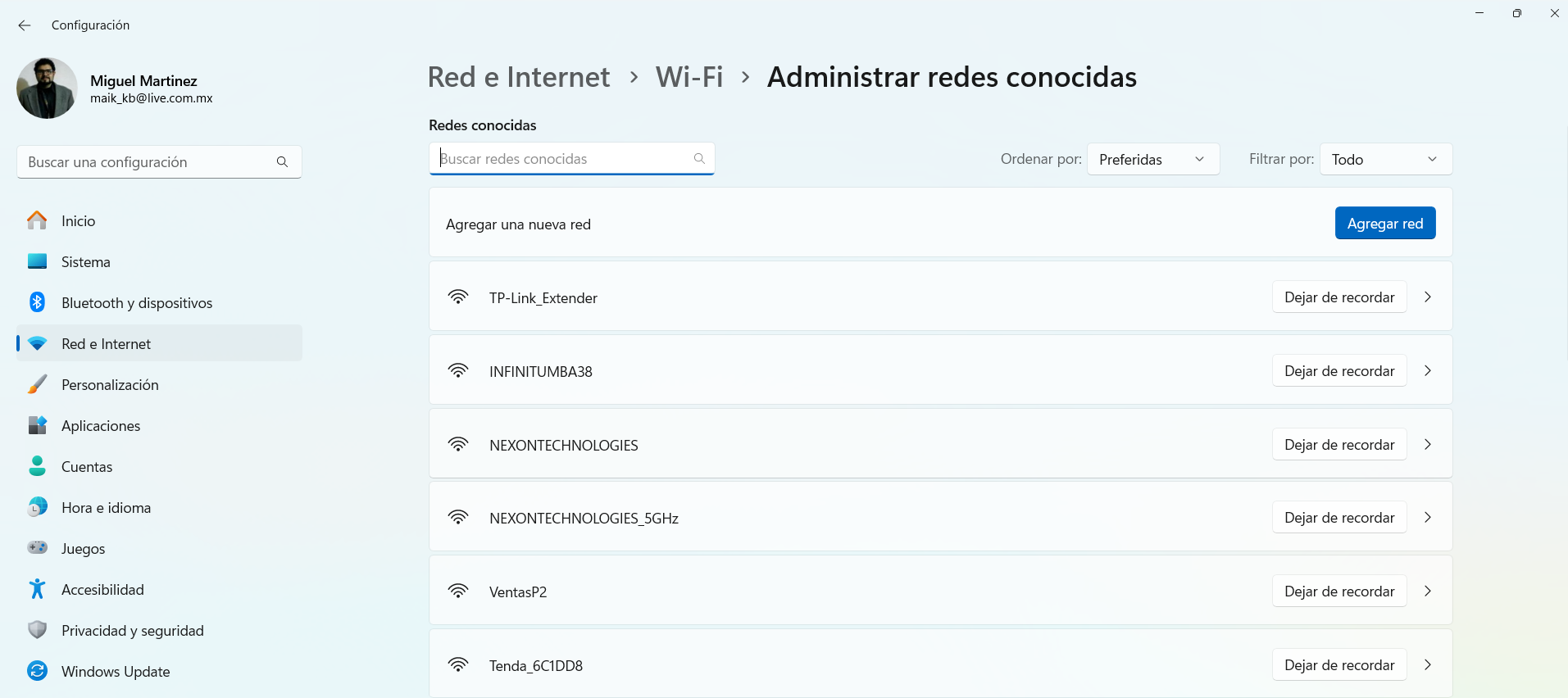Viewport: 1568px width, 698px height.
Task: Expand VentasP2 network details chevron
Action: pos(1428,591)
